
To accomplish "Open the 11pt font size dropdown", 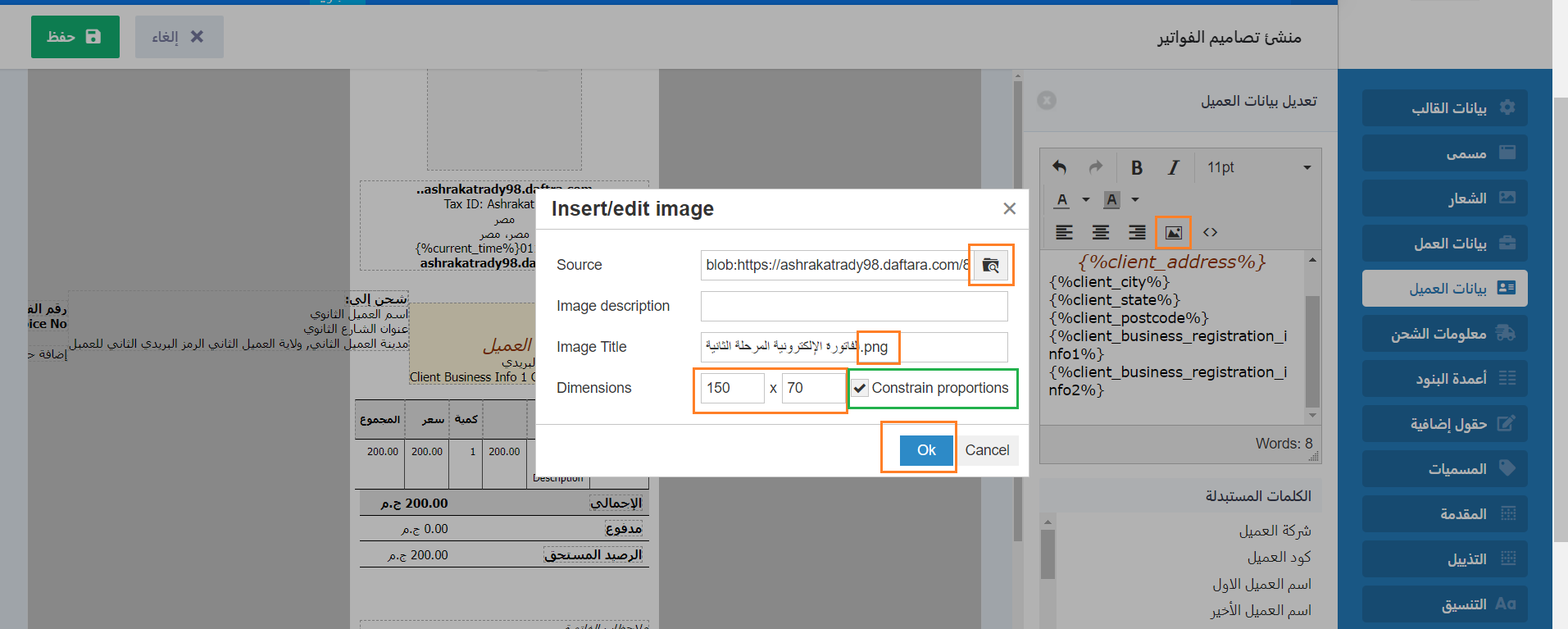I will pyautogui.click(x=1258, y=167).
